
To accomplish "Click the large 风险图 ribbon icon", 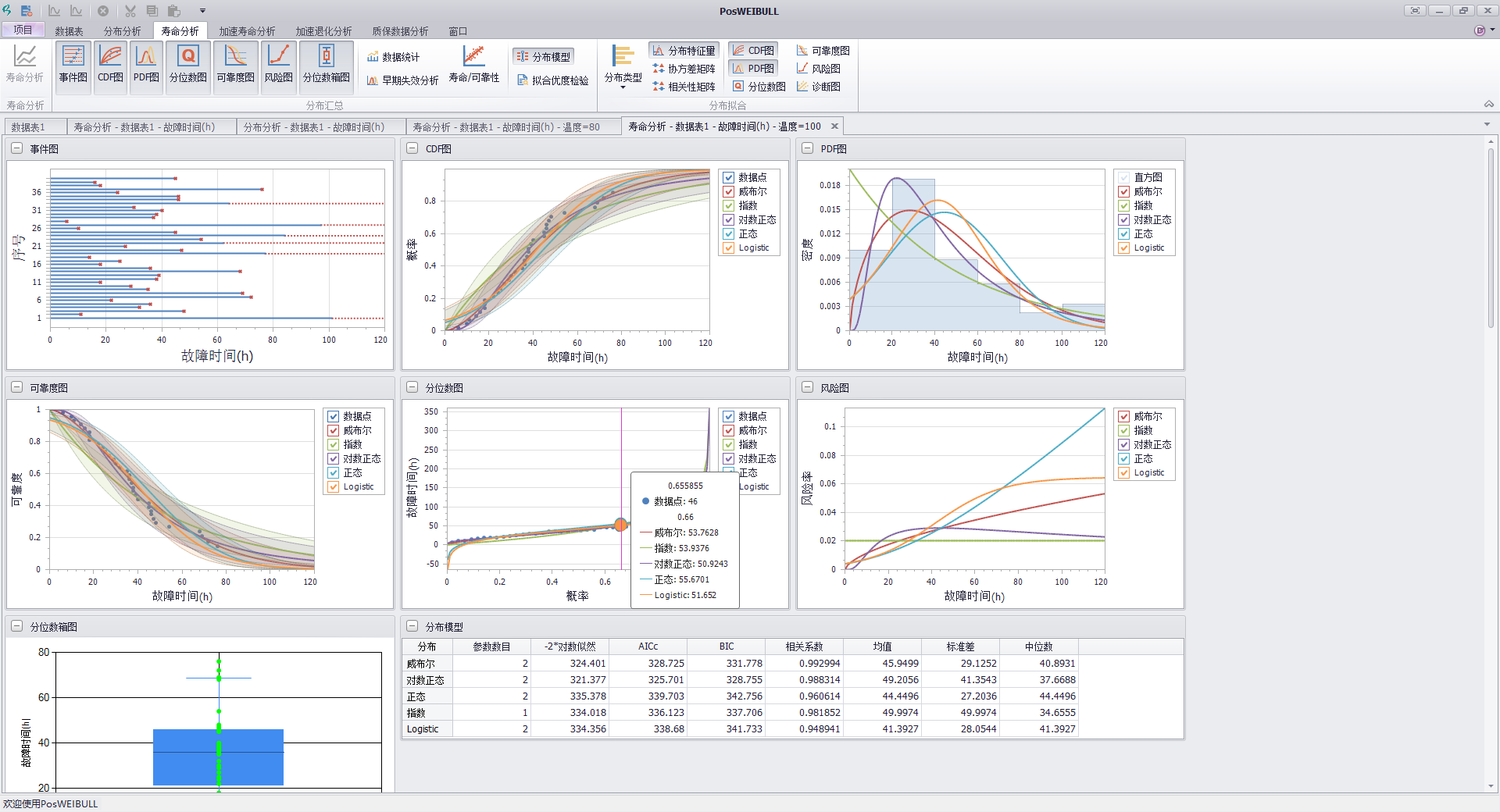I will point(279,66).
